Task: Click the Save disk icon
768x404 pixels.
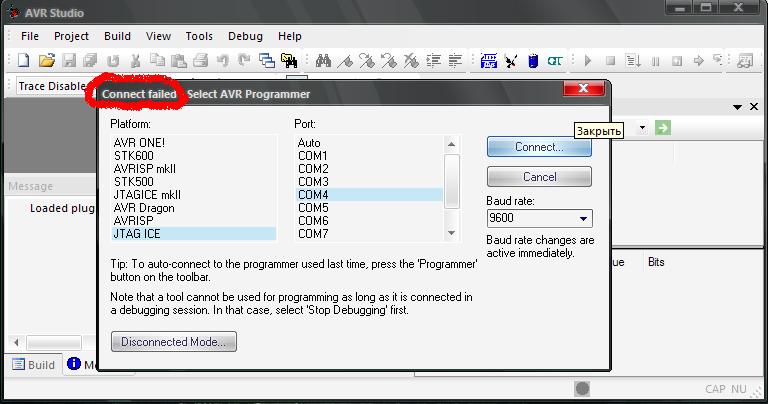Action: coord(69,61)
